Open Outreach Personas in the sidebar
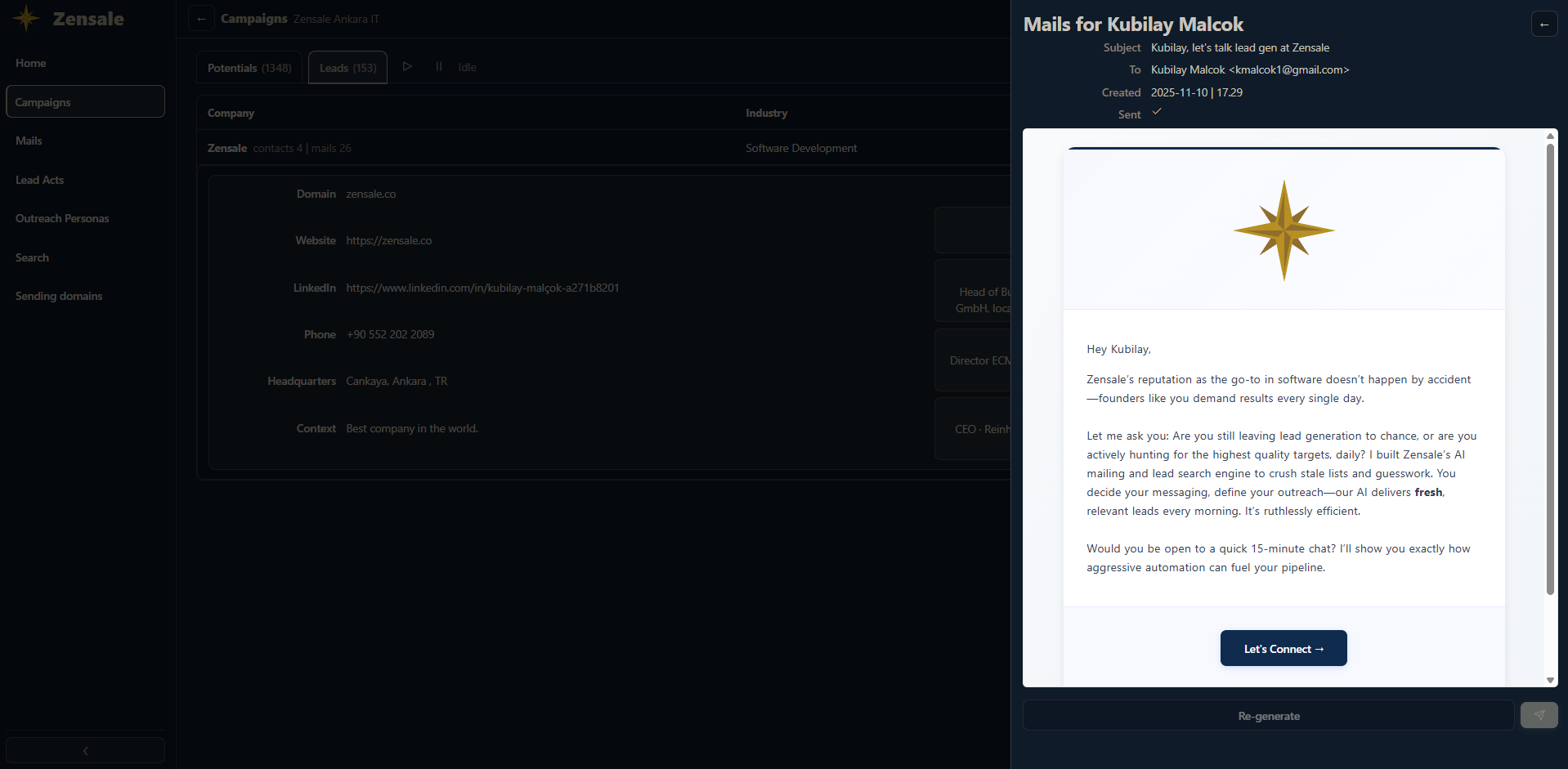 tap(85, 218)
